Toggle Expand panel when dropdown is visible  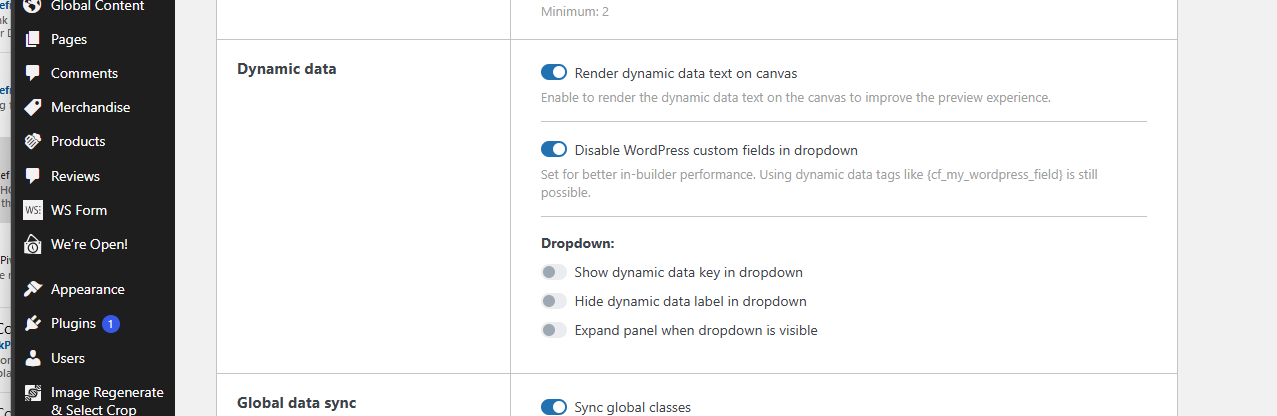[x=554, y=330]
